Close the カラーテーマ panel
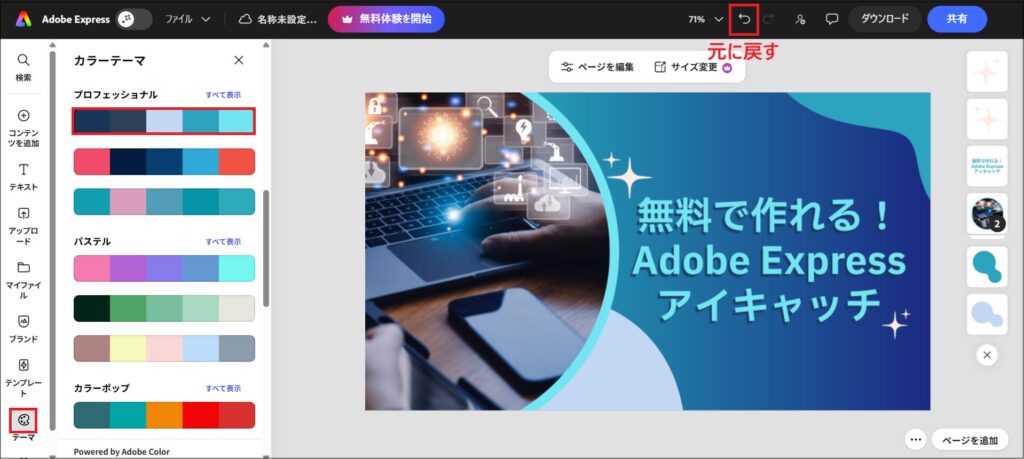 [239, 60]
